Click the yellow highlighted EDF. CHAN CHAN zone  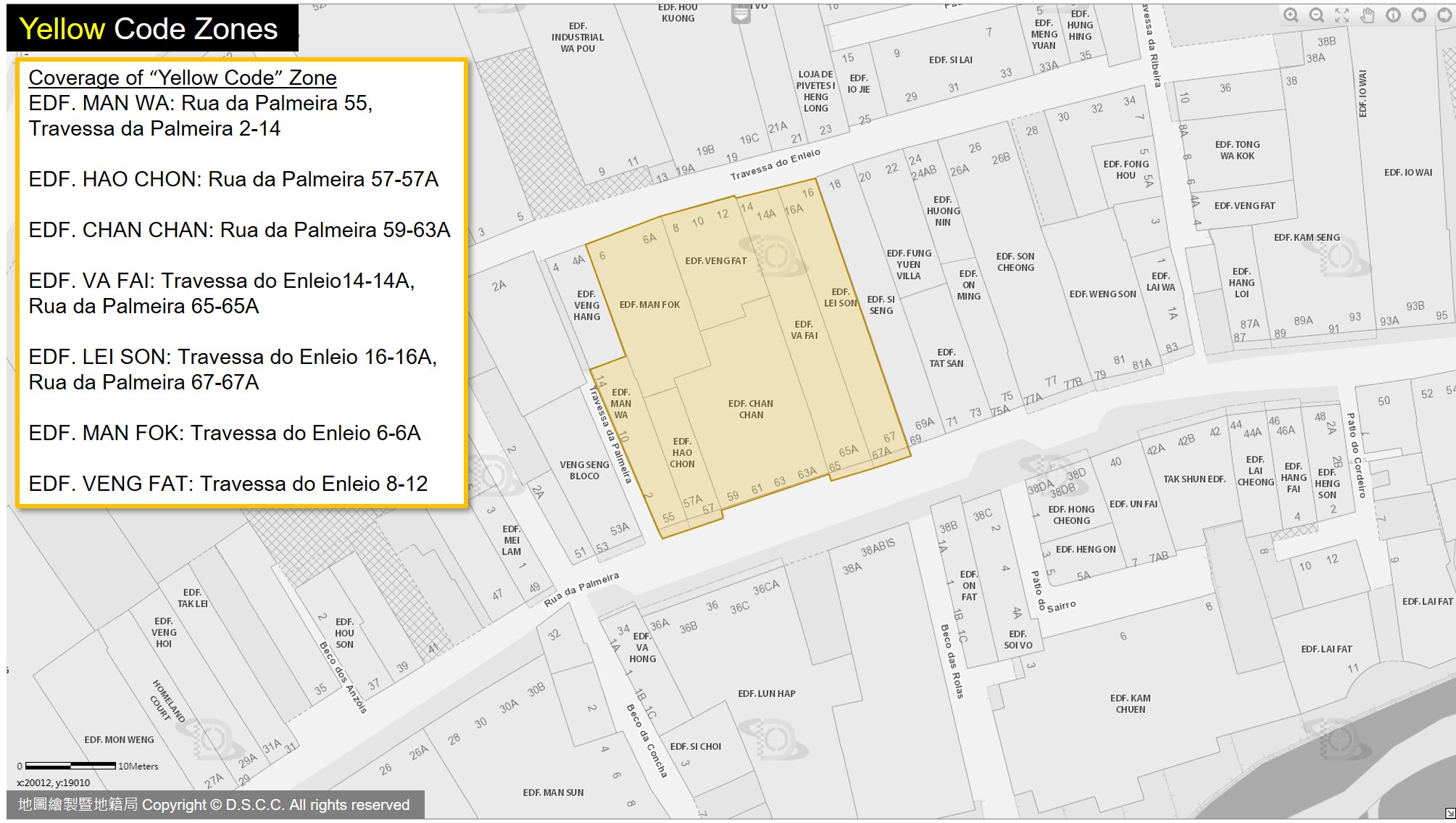pyautogui.click(x=751, y=410)
